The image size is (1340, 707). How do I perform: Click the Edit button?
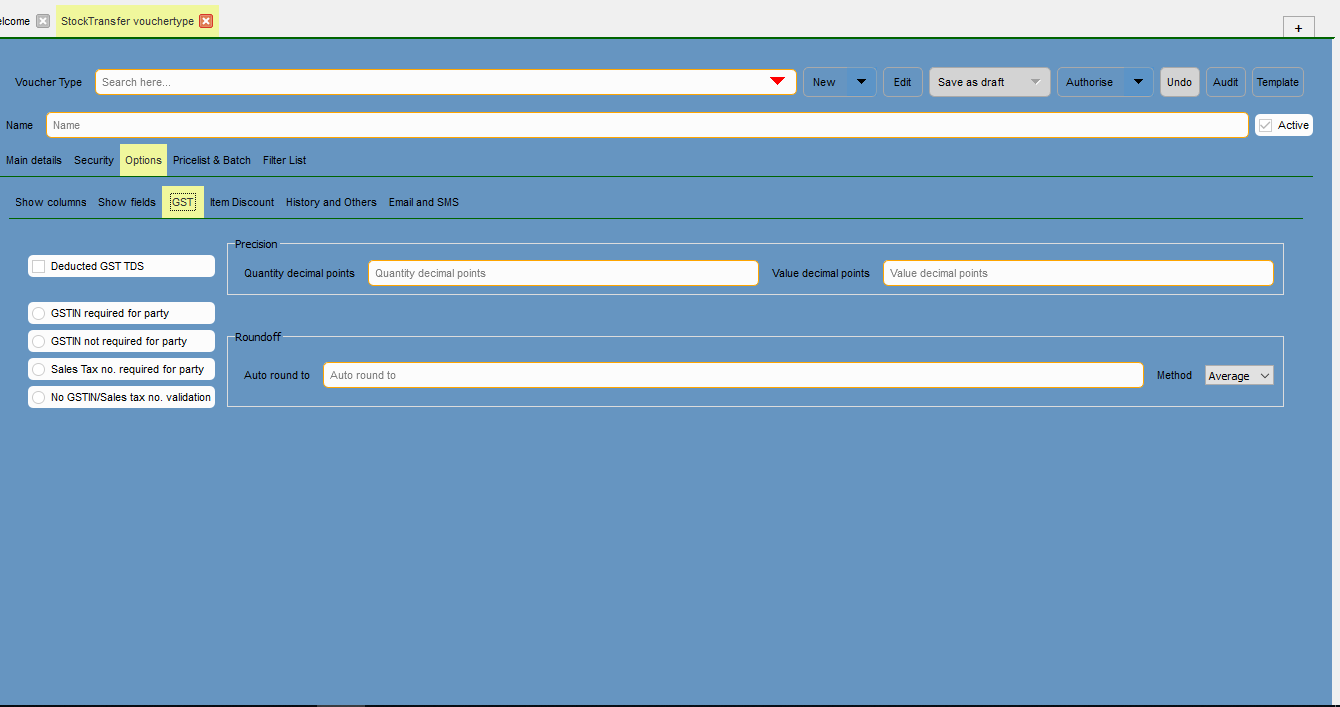coord(902,82)
